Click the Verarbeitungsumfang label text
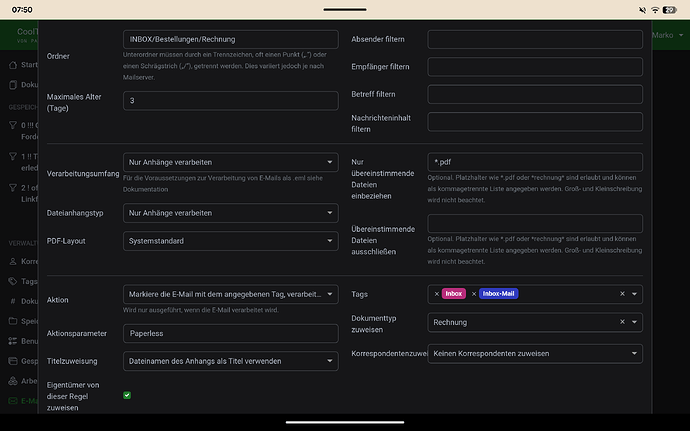 83,173
